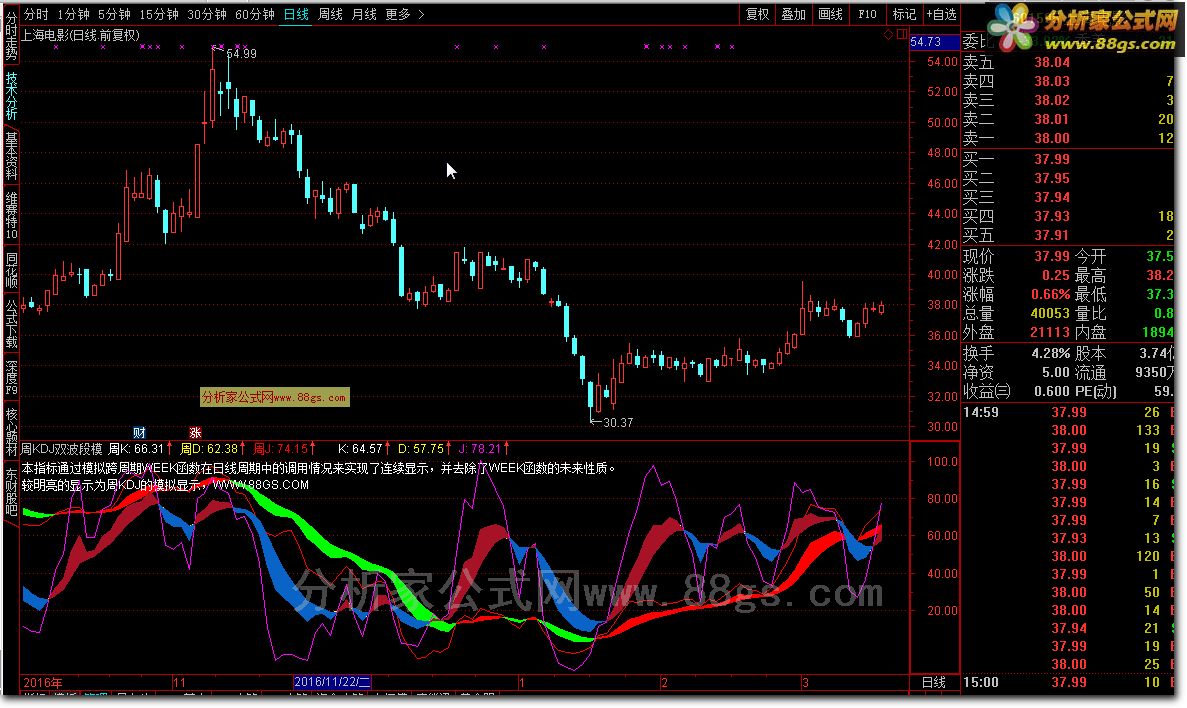Click the 分析家公式网 yellow link label
The height and width of the screenshot is (708, 1187).
coord(275,397)
